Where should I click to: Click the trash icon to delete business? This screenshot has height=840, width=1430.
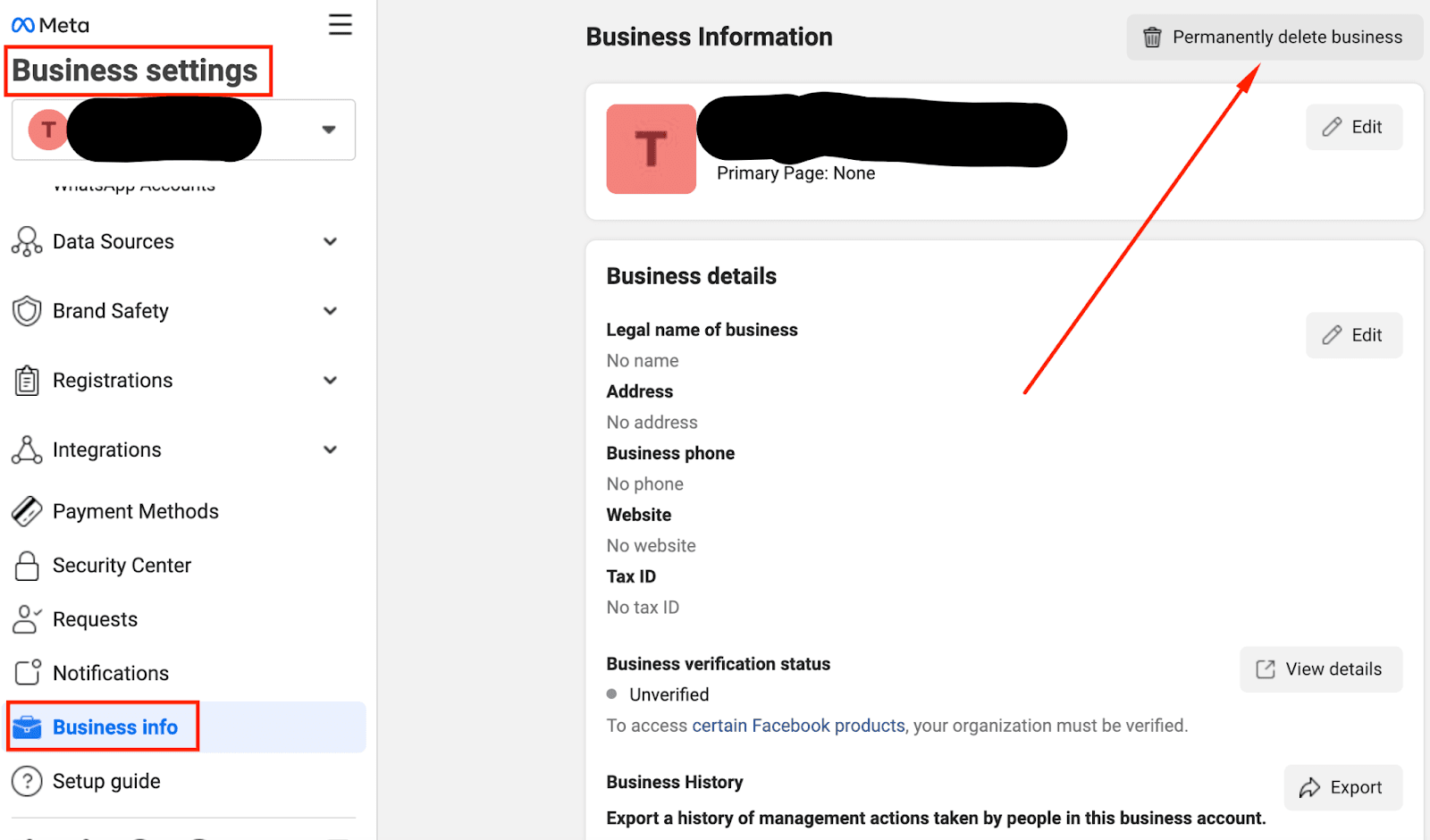pos(1152,38)
